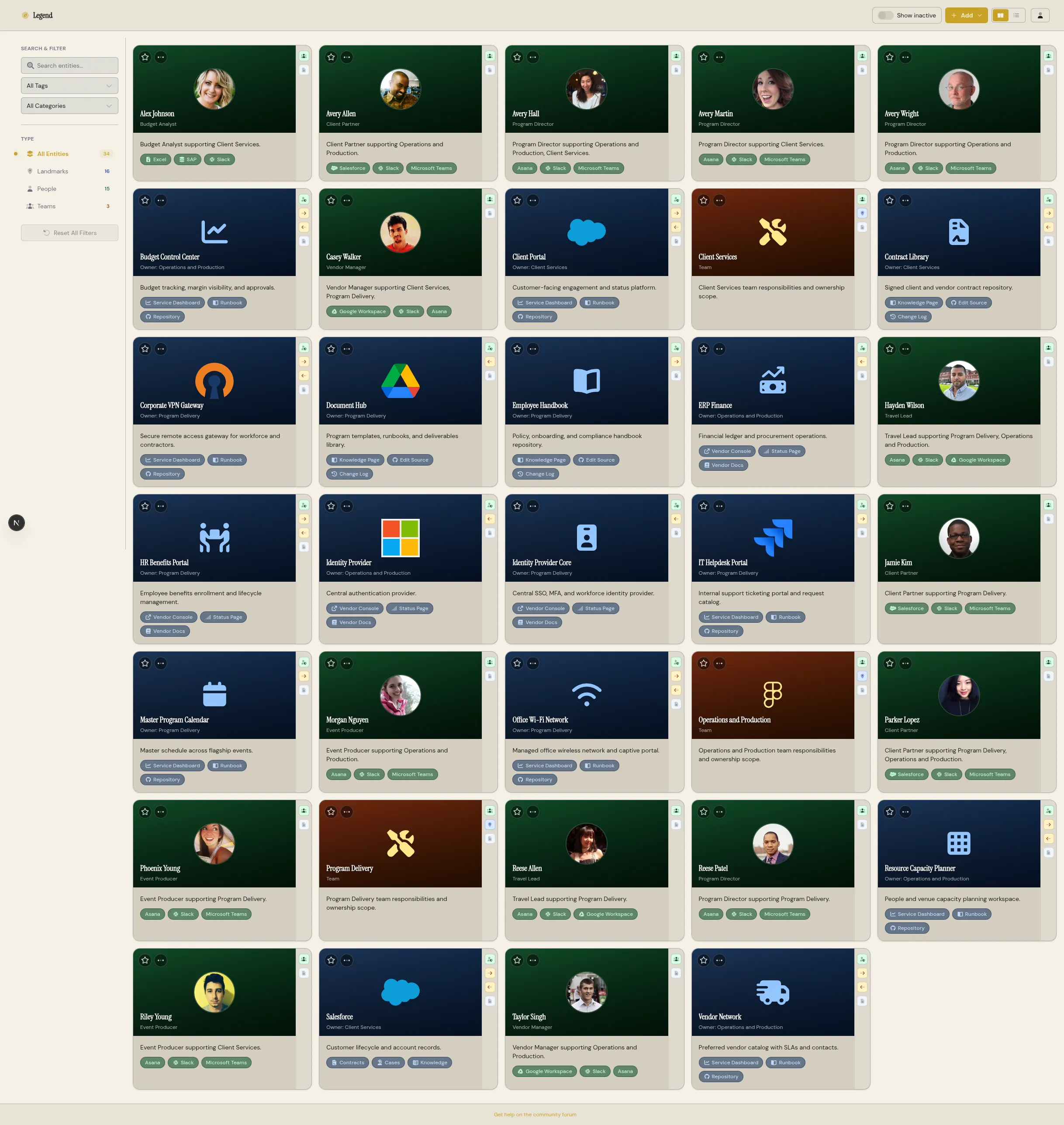Click the owner shield icon on Identity Provider card

pos(490,505)
